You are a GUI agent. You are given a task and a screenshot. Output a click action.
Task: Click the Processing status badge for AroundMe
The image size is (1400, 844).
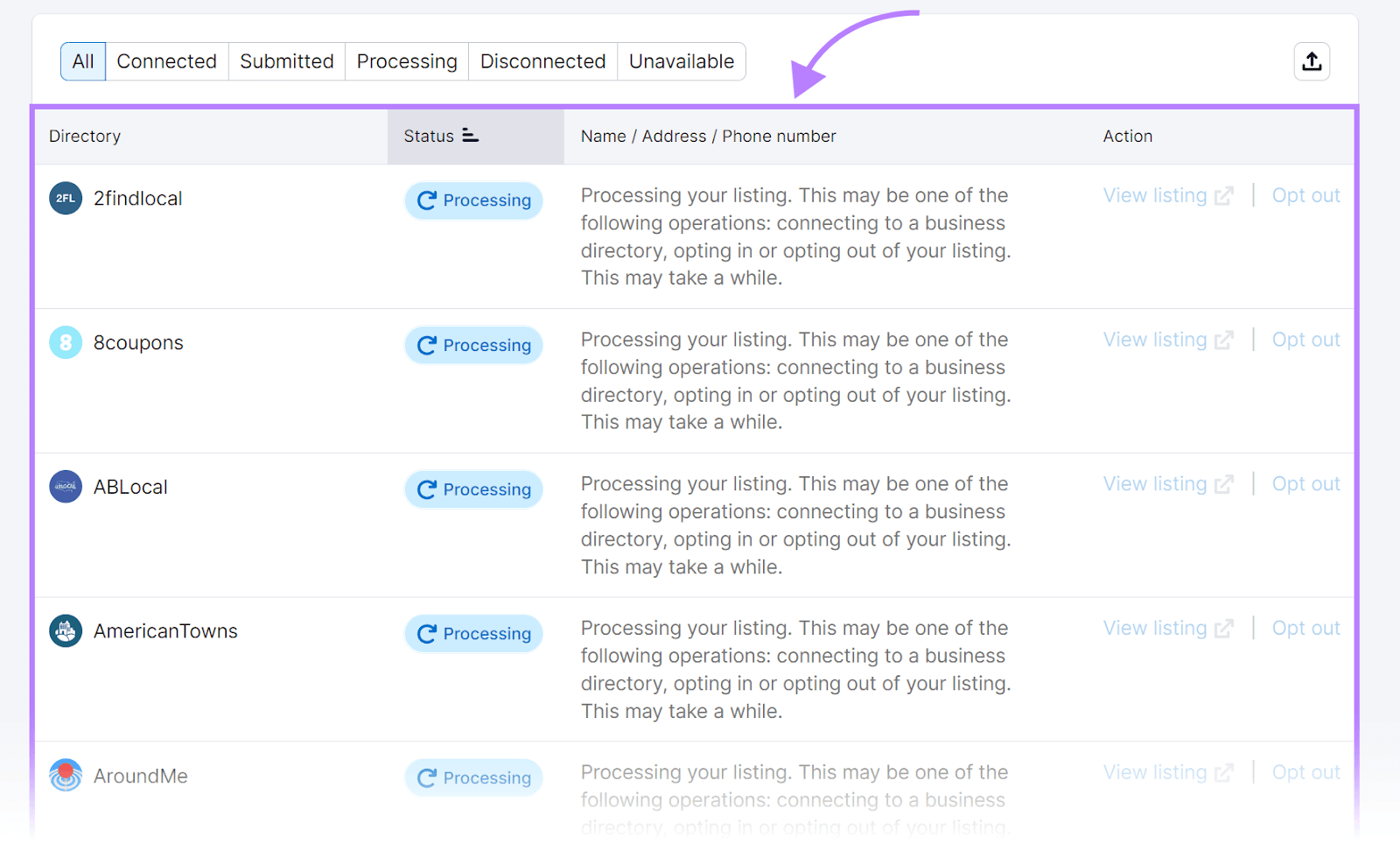473,777
